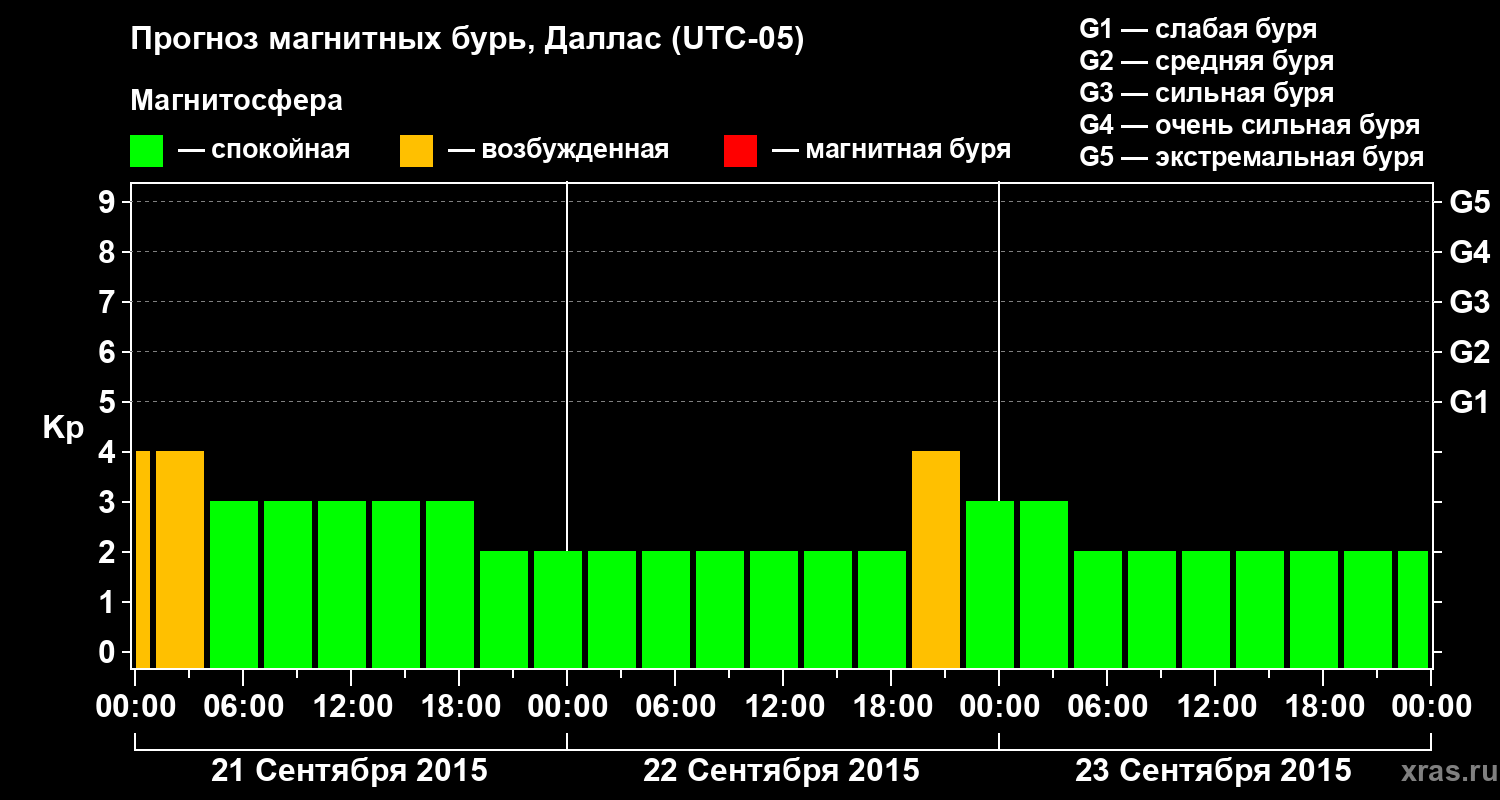
Task: Click the 06:00 time label under 22 September
Action: coord(676,707)
